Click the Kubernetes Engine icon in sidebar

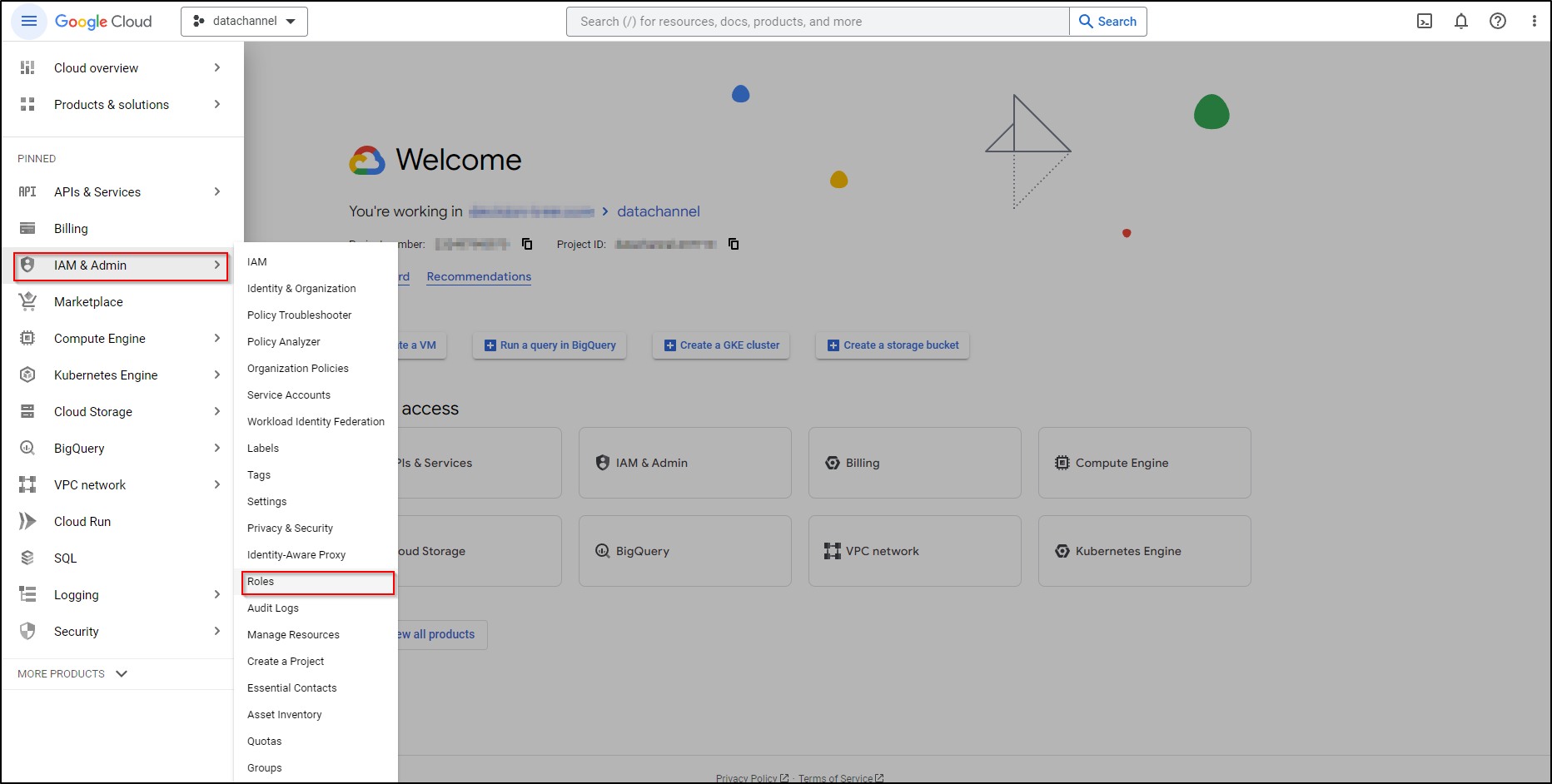tap(27, 375)
